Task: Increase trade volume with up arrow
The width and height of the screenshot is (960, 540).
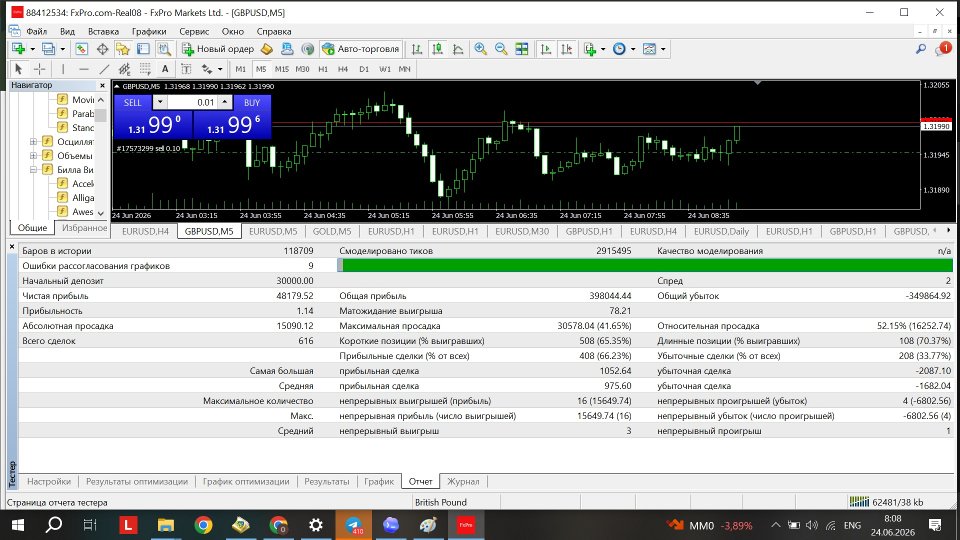Action: tap(225, 102)
